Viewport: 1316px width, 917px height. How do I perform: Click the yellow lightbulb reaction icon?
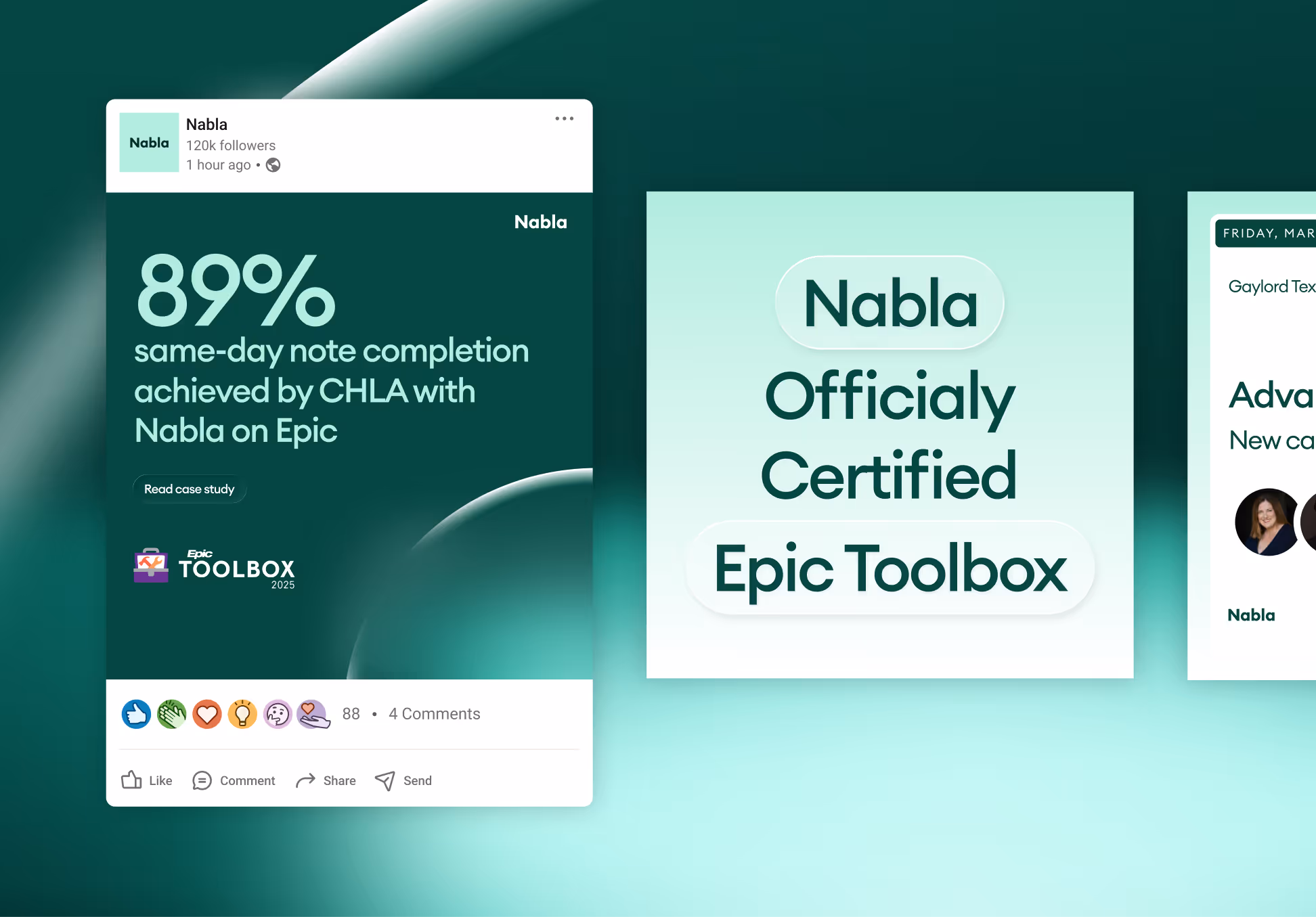point(242,714)
